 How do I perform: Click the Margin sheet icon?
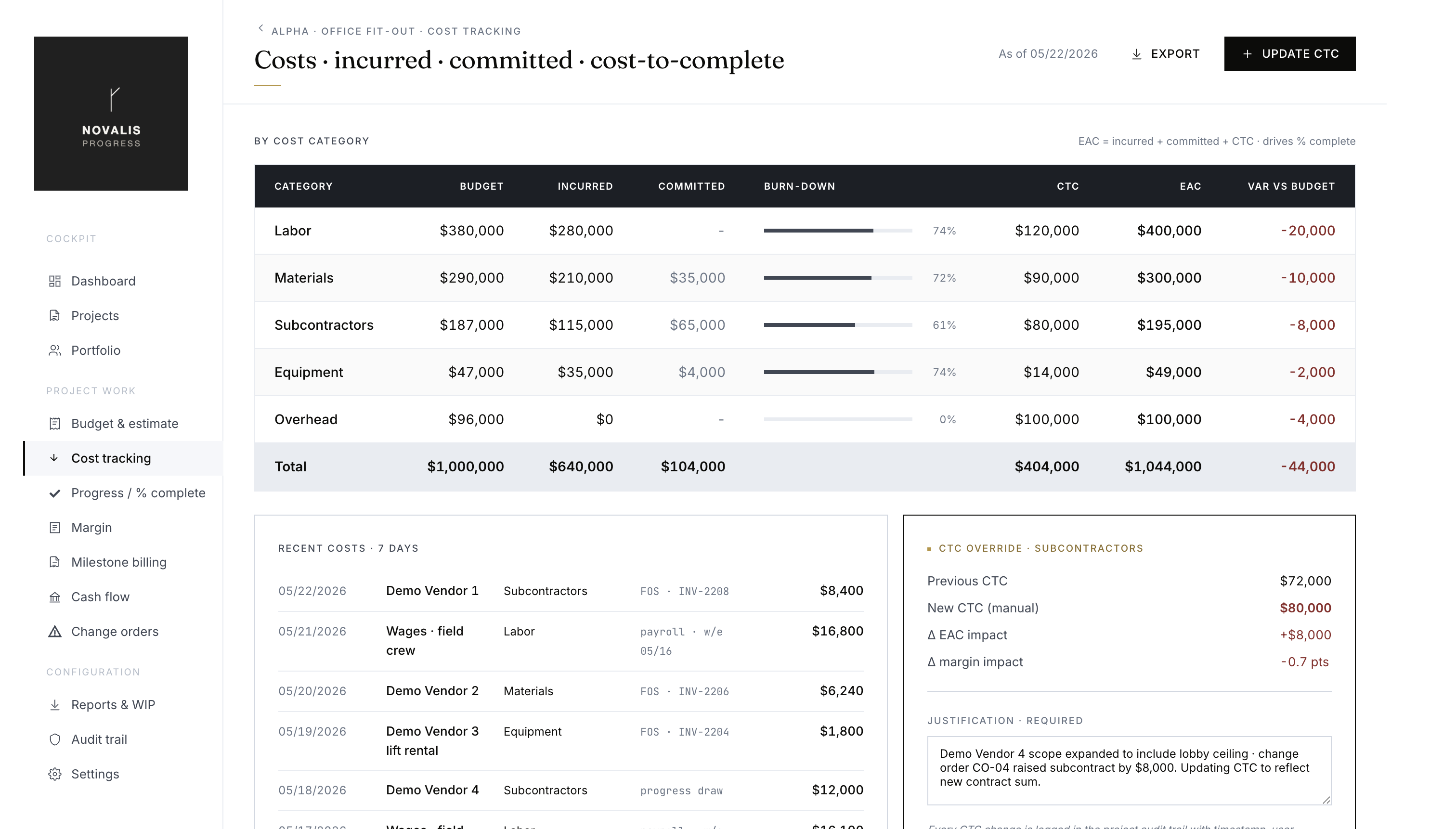[55, 528]
